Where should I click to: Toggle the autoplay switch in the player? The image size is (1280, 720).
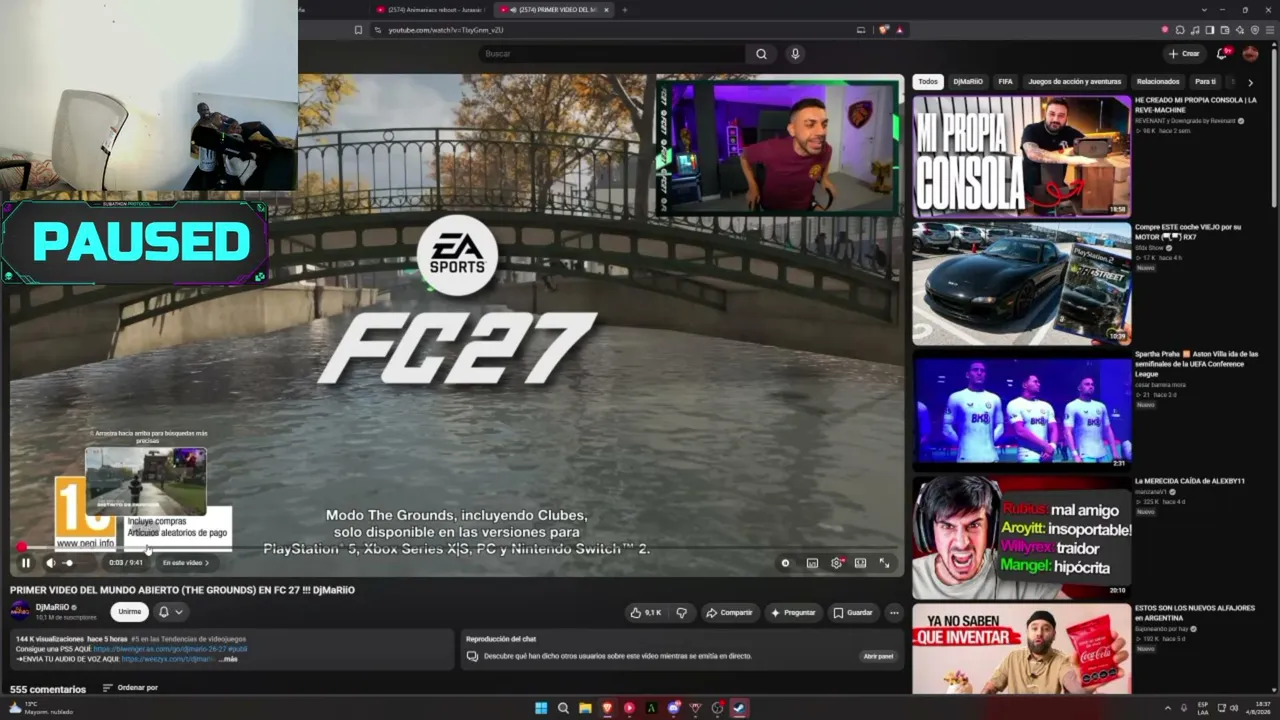786,563
